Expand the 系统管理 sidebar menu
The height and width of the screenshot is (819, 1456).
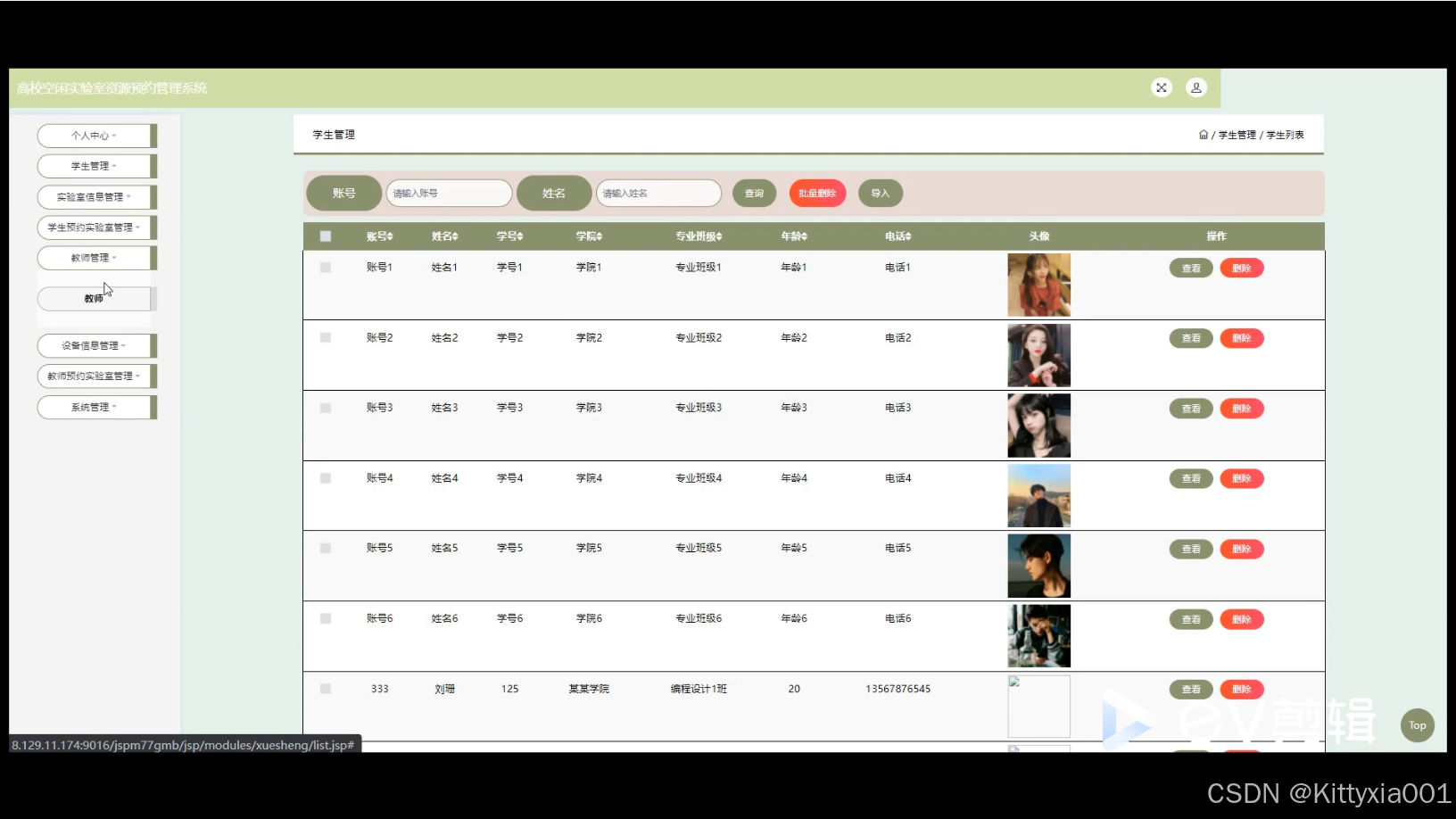(x=95, y=407)
